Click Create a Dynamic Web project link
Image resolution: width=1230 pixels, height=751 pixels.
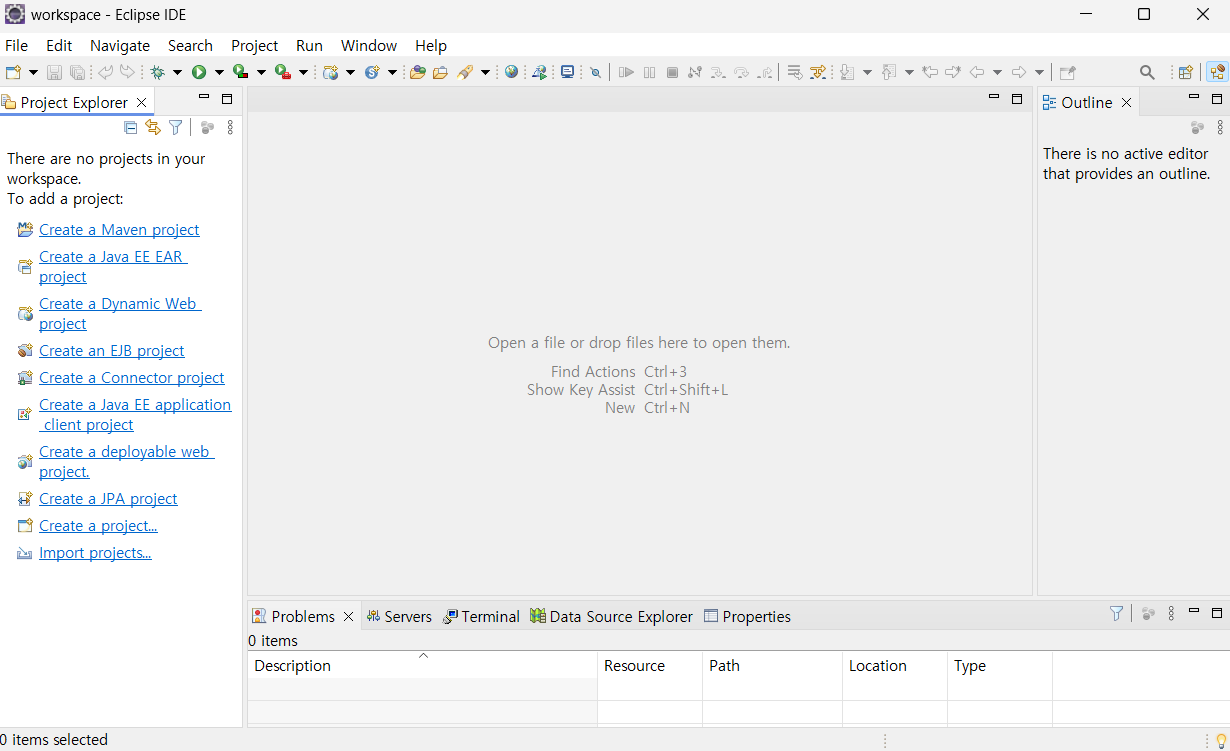[x=119, y=313]
